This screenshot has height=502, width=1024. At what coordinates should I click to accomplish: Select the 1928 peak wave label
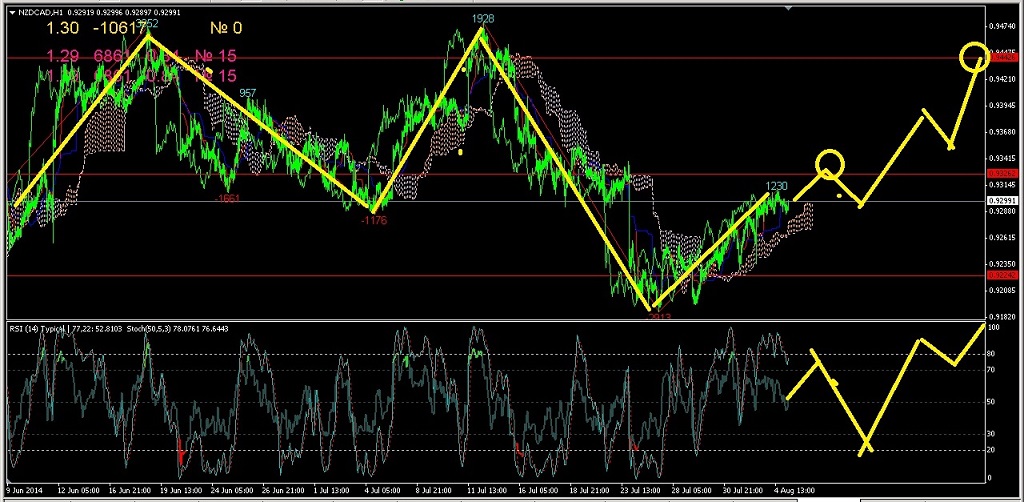coord(483,19)
